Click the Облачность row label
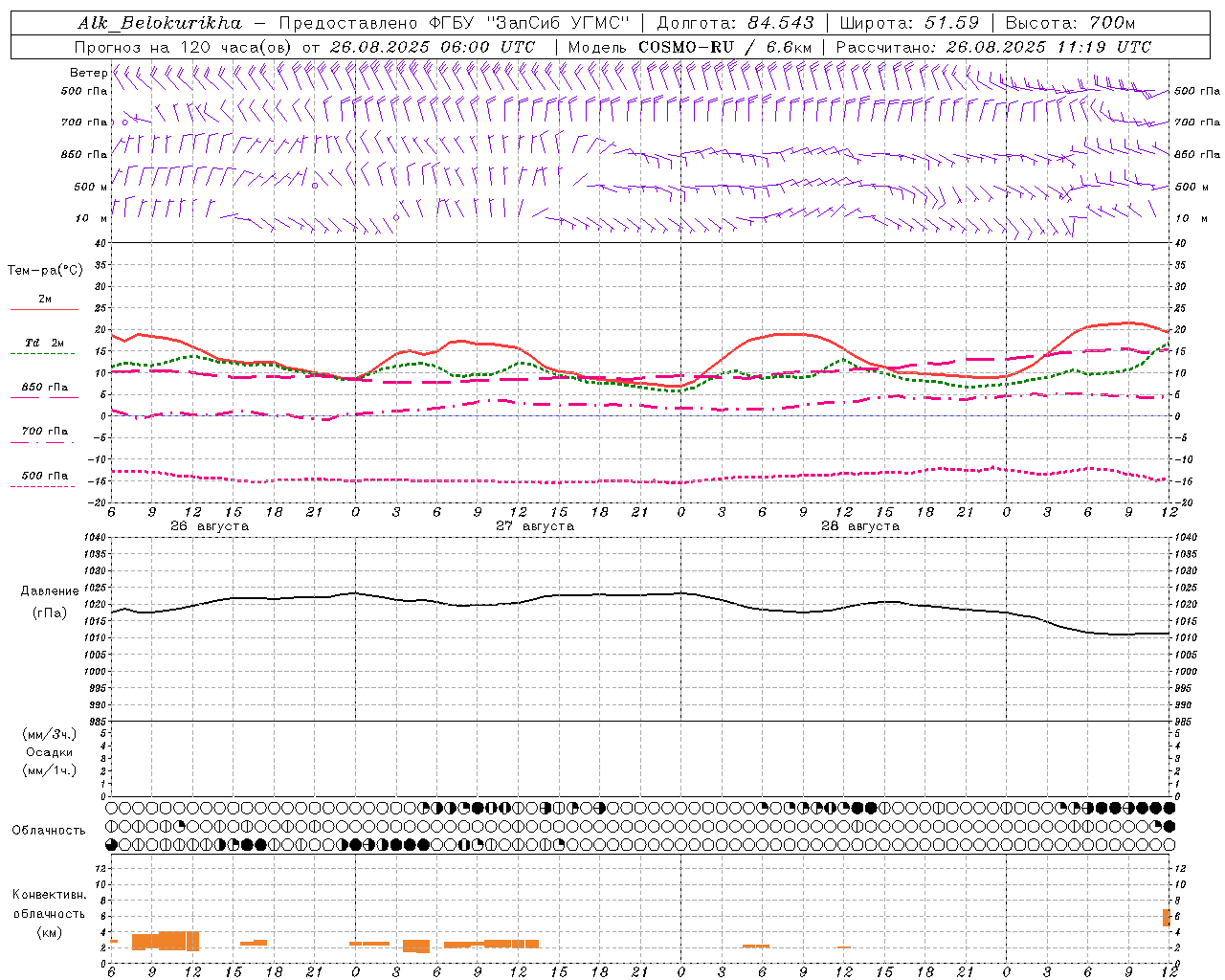The height and width of the screenshot is (980, 1225). 49,831
